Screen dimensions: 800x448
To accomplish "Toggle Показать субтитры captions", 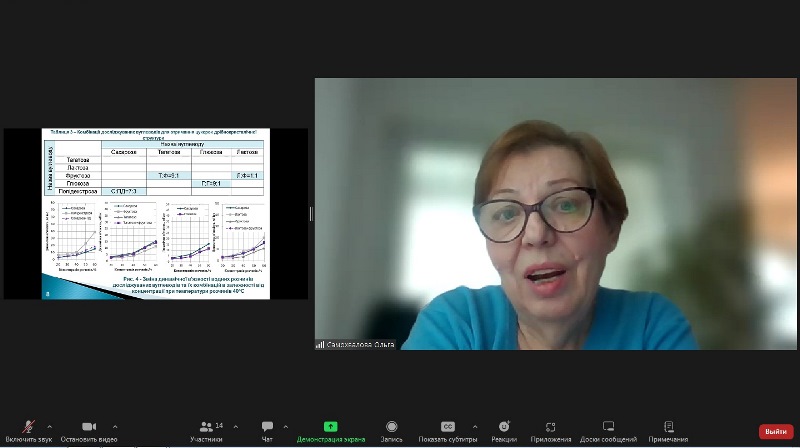I will tap(449, 428).
